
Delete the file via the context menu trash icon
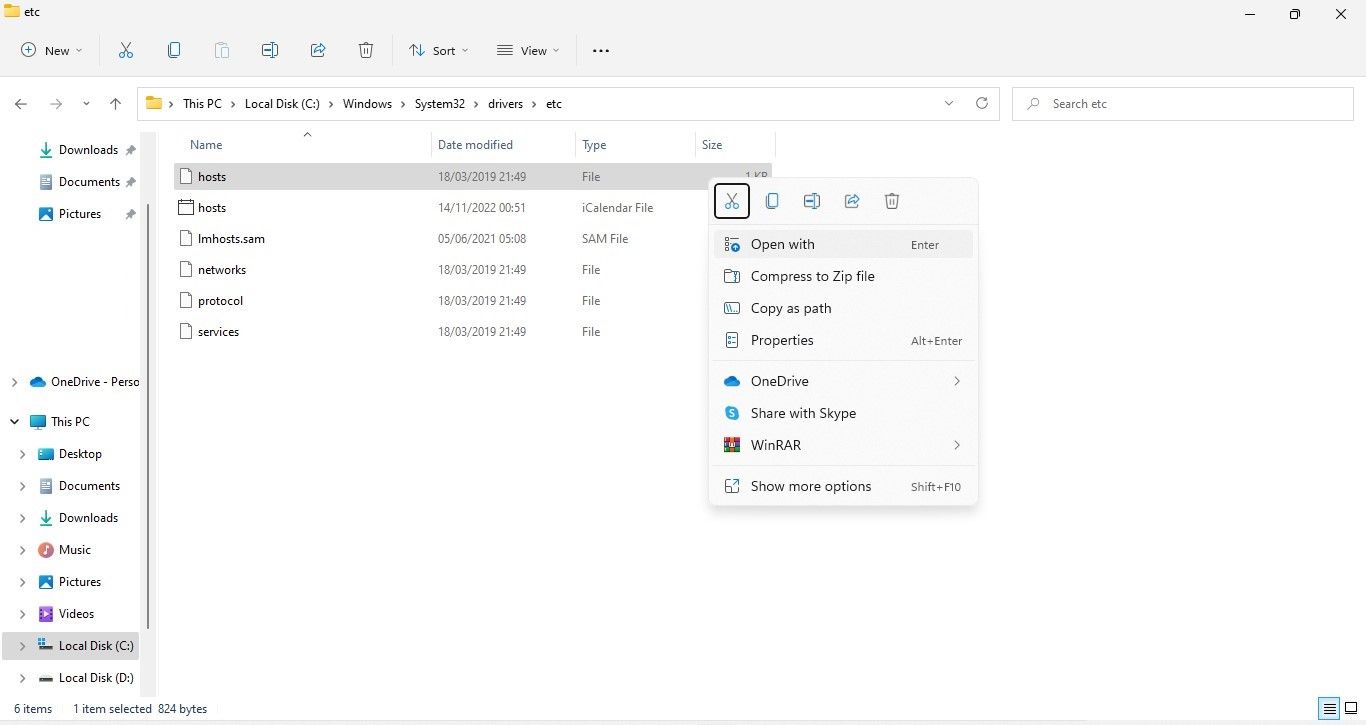click(x=892, y=201)
